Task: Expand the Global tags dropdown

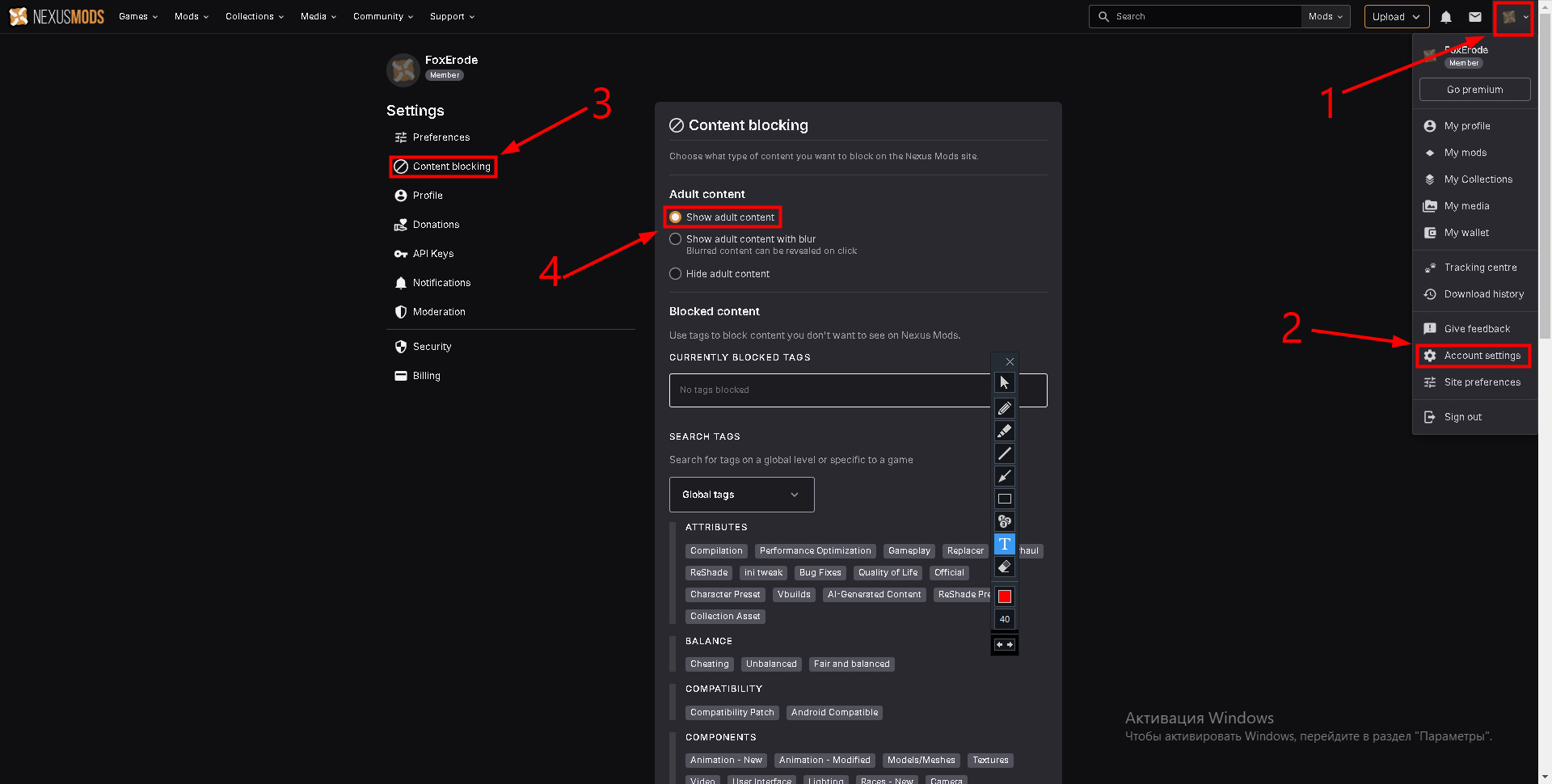Action: pos(741,495)
